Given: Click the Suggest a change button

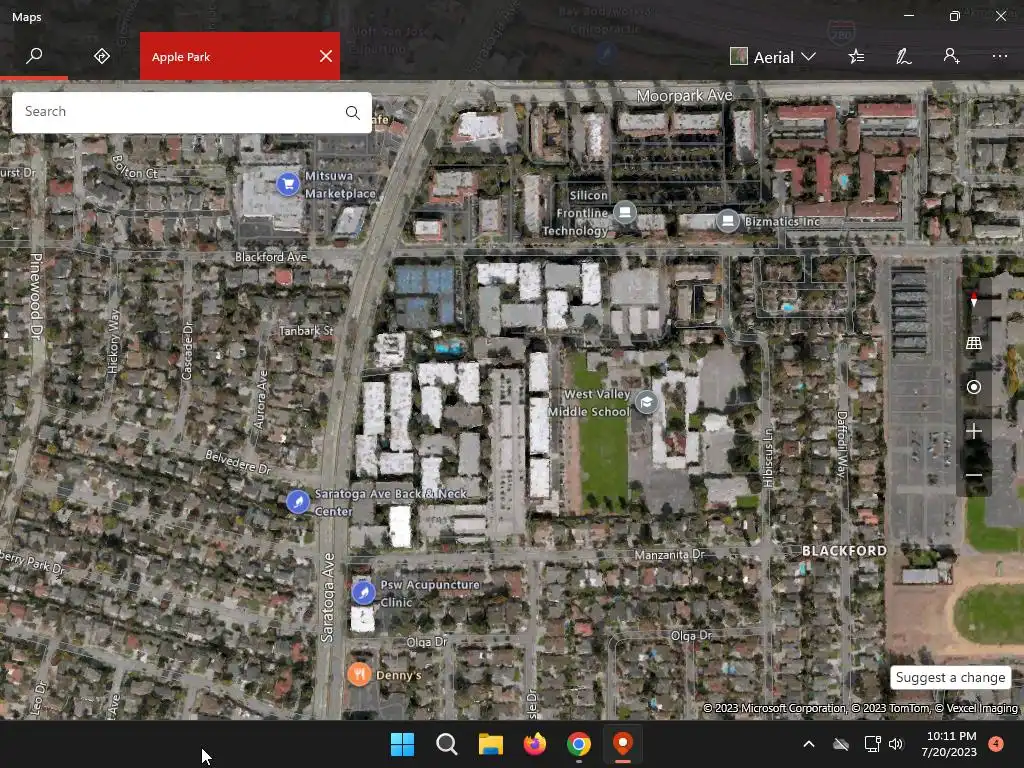Looking at the screenshot, I should coord(950,677).
